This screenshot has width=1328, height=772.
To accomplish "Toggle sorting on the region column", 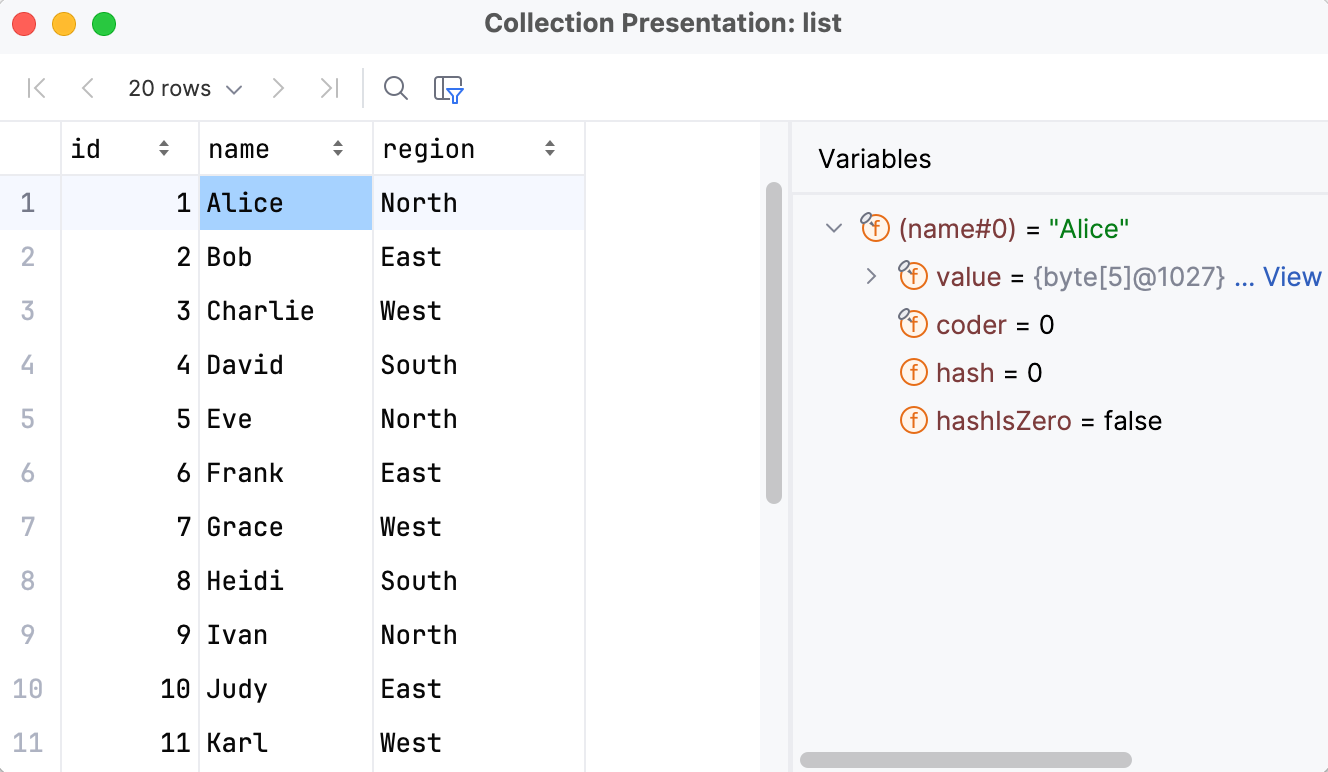I will [549, 147].
